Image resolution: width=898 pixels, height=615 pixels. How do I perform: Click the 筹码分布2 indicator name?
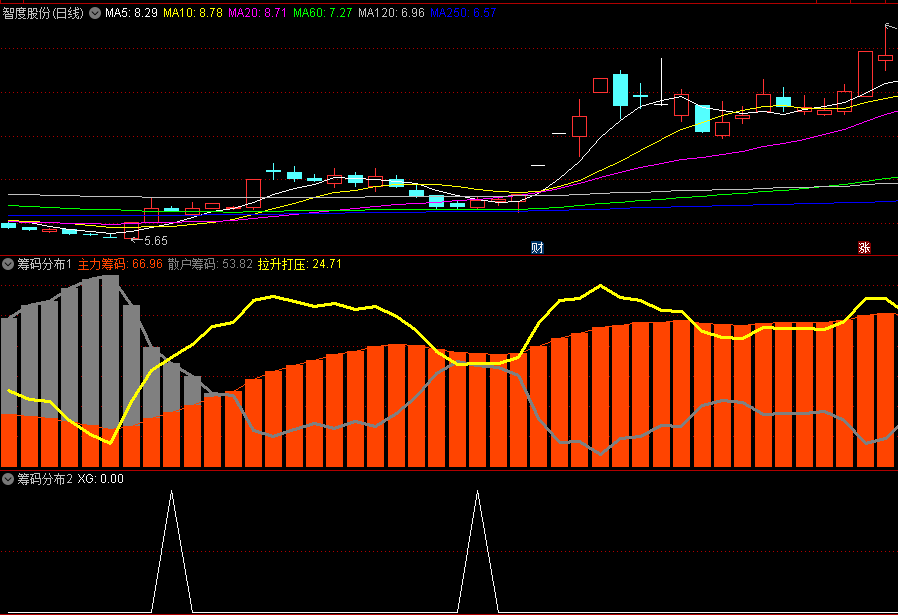pos(45,479)
